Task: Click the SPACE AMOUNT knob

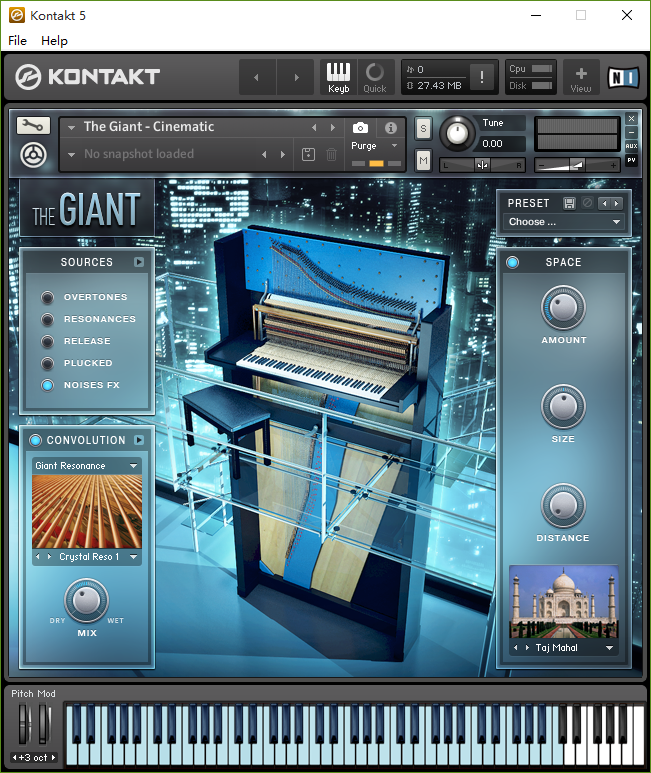Action: click(x=563, y=308)
